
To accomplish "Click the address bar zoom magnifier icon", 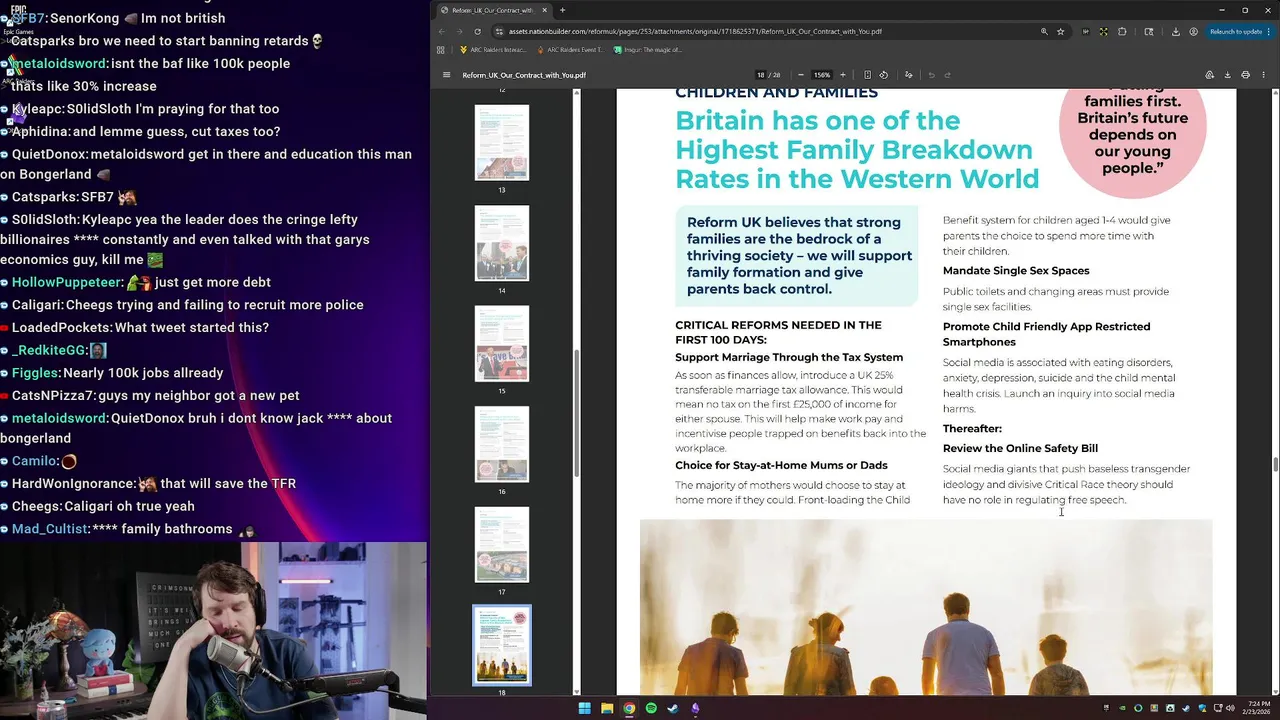I will tap(1045, 31).
